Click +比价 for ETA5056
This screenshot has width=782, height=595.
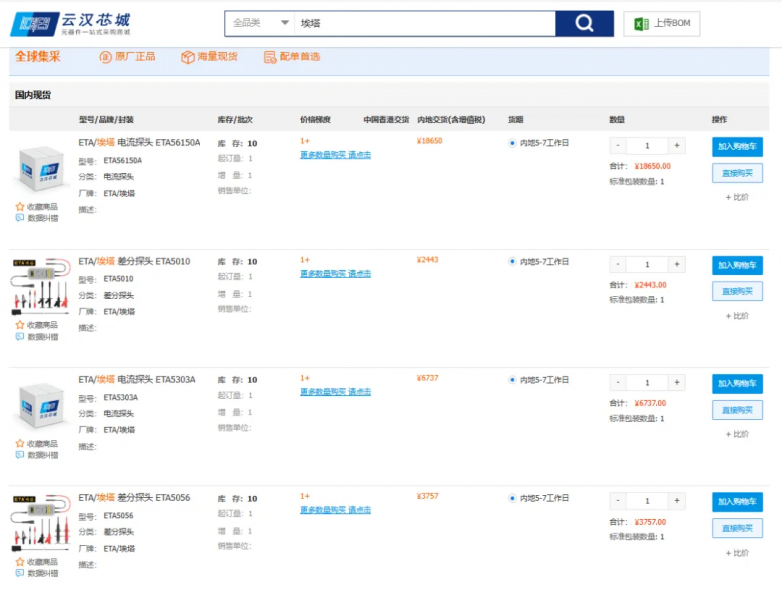[x=737, y=553]
